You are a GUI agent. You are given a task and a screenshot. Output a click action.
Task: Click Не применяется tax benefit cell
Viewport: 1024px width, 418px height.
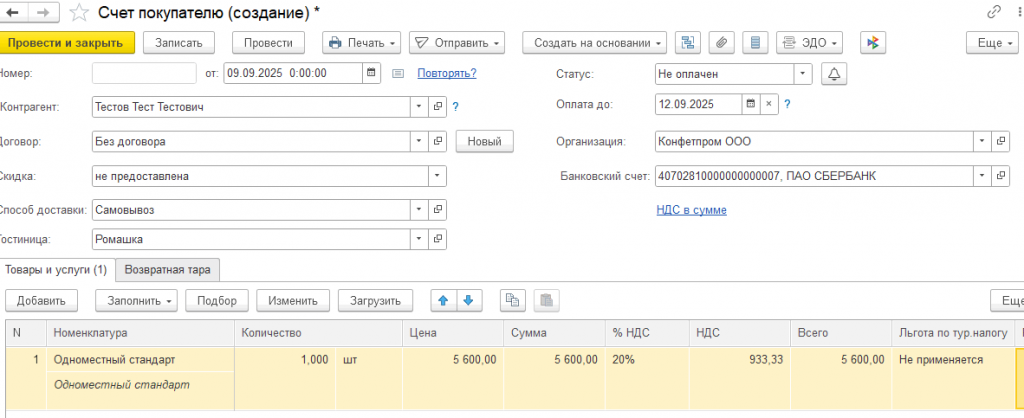(951, 360)
